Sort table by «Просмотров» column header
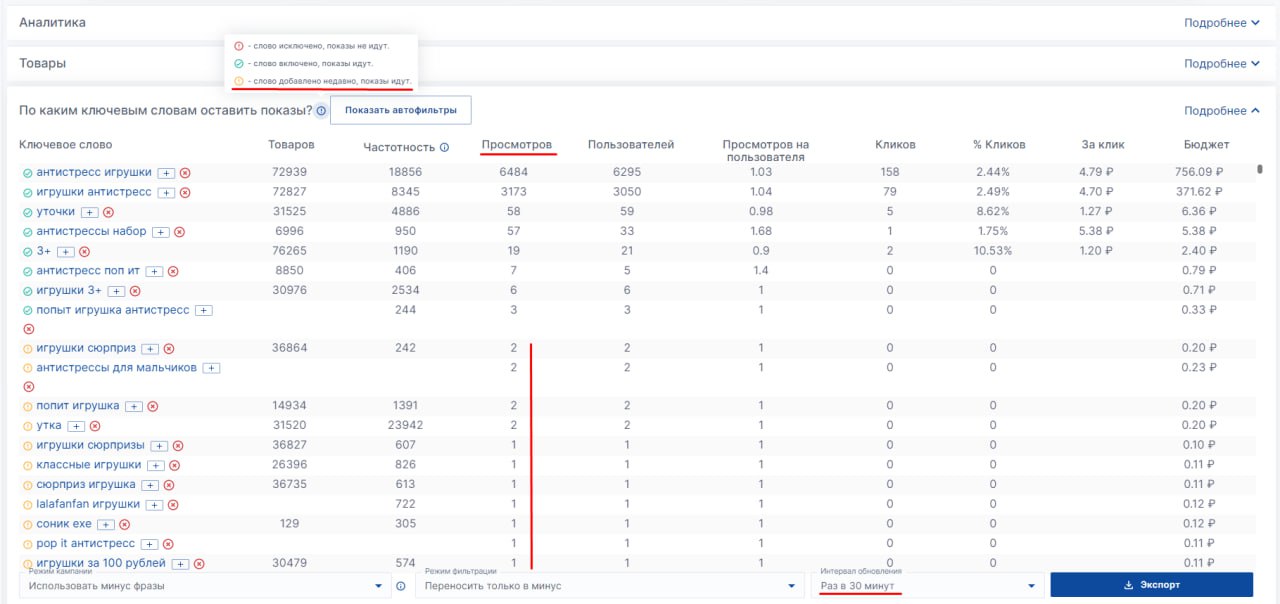This screenshot has width=1280, height=604. [x=517, y=145]
